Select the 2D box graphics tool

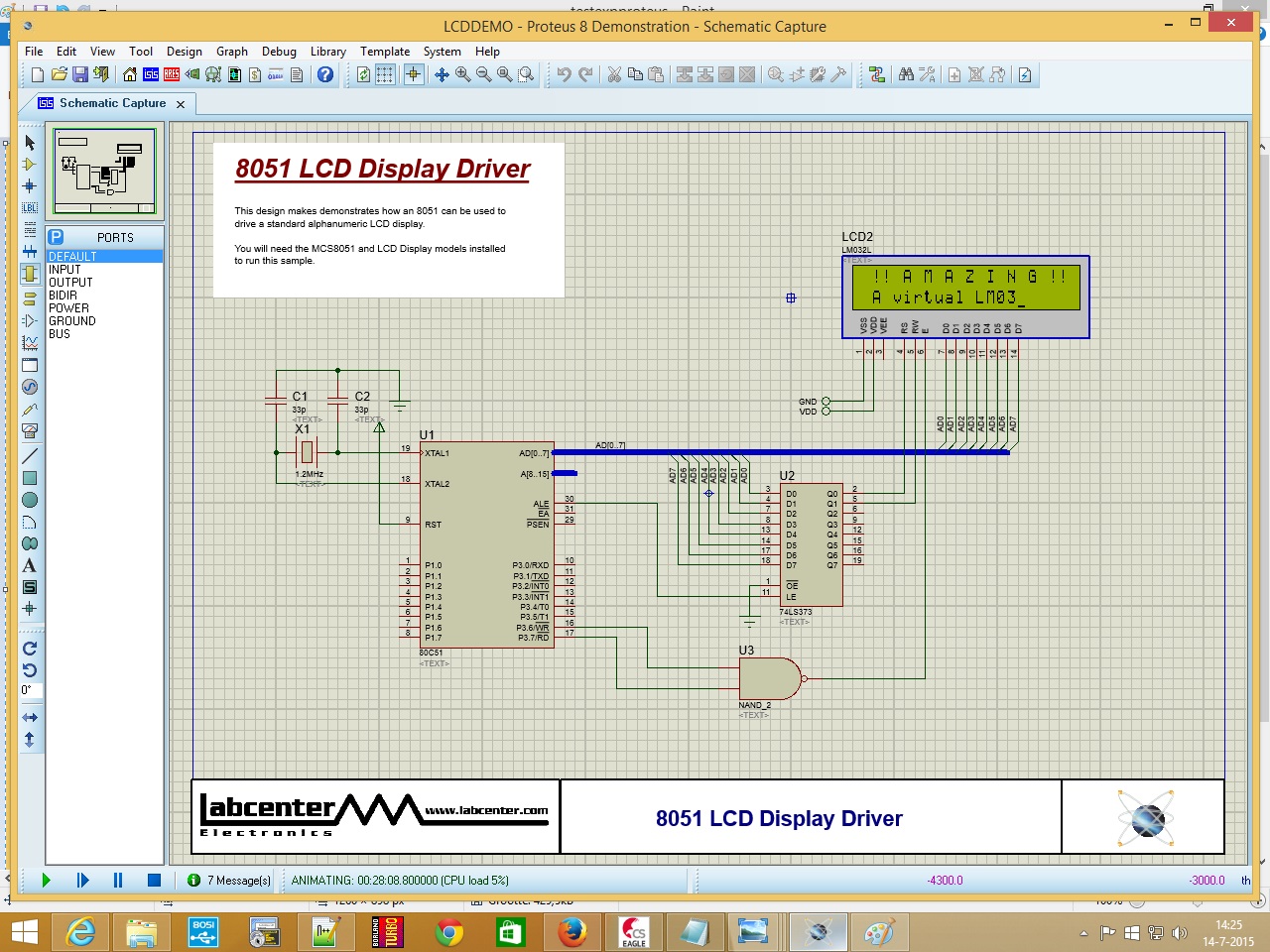click(30, 478)
